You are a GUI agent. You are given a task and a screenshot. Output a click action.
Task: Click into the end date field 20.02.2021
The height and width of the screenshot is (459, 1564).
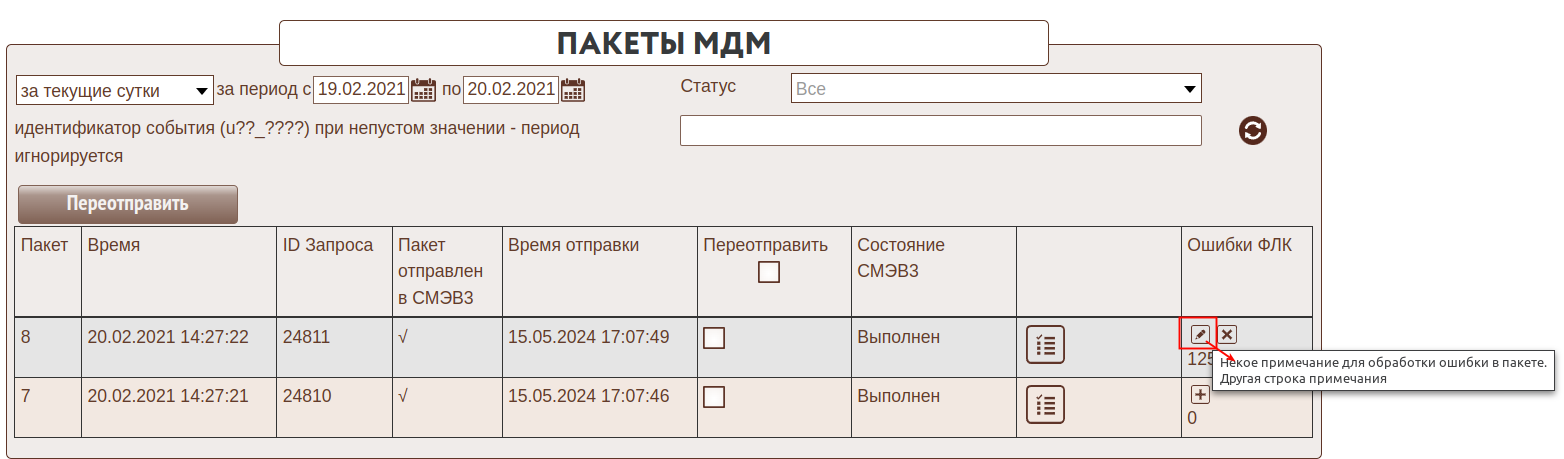[x=510, y=89]
